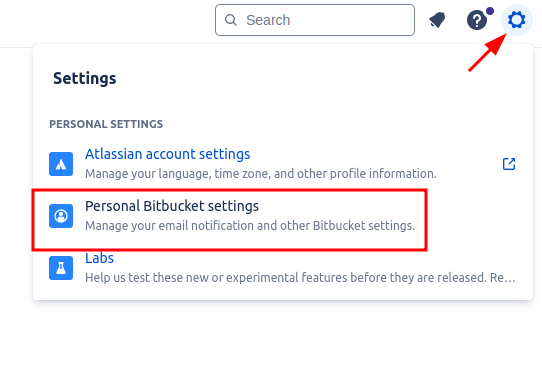Click the external link icon for Atlassian account

[x=509, y=164]
